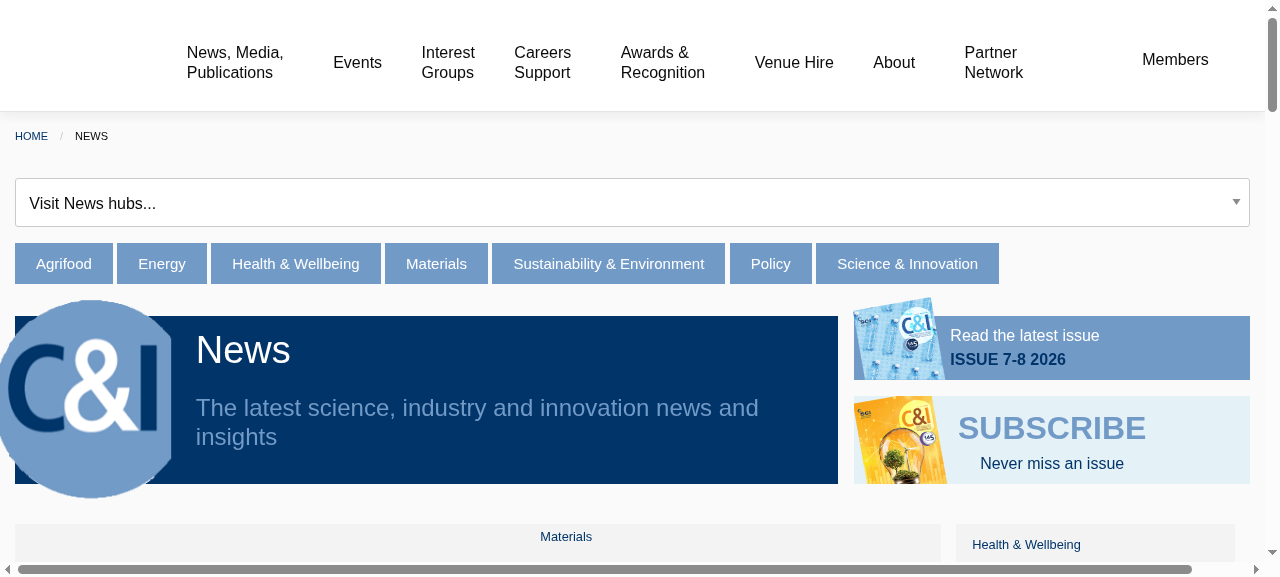Image resolution: width=1280 pixels, height=577 pixels.
Task: Click the scroll left arrow
Action: 7,570
